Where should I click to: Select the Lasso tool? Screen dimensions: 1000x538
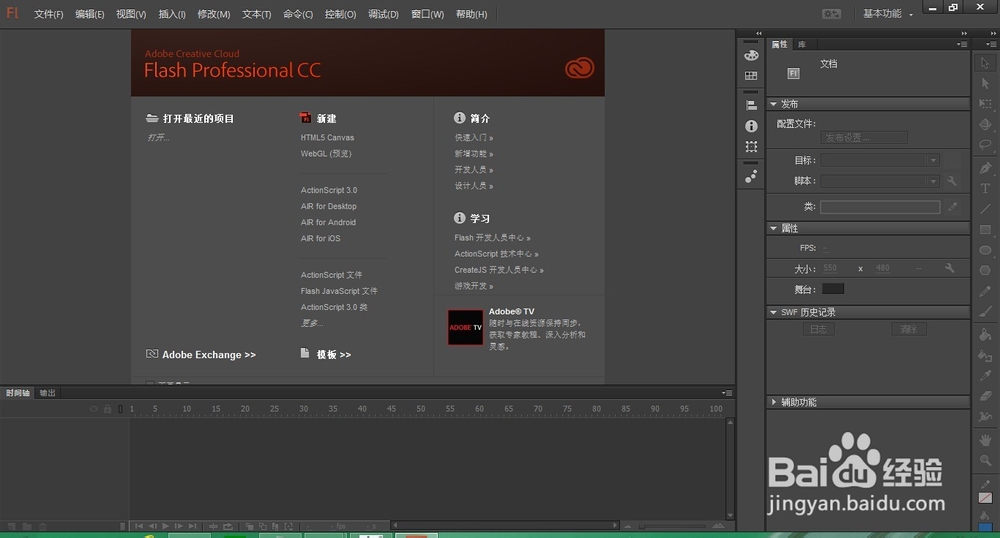pos(985,145)
